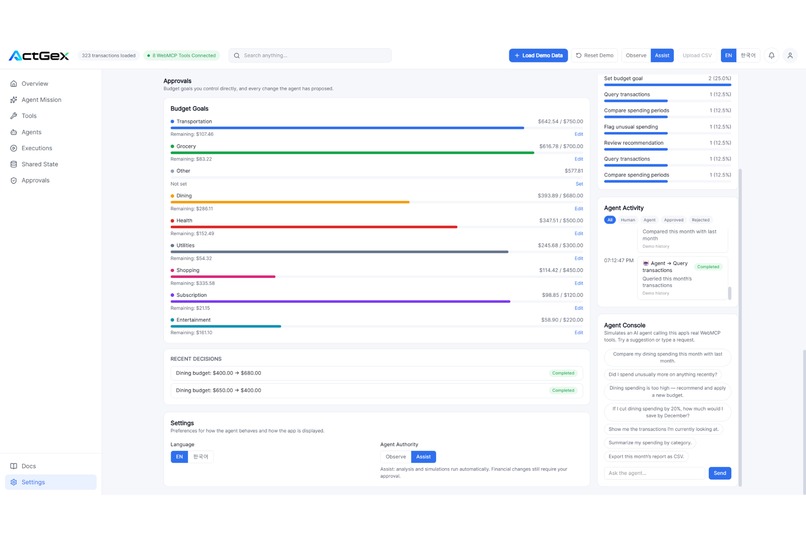Pick suggestion 'Did I spend unusually more on anything recently?'
This screenshot has height=537, width=806.
click(663, 374)
